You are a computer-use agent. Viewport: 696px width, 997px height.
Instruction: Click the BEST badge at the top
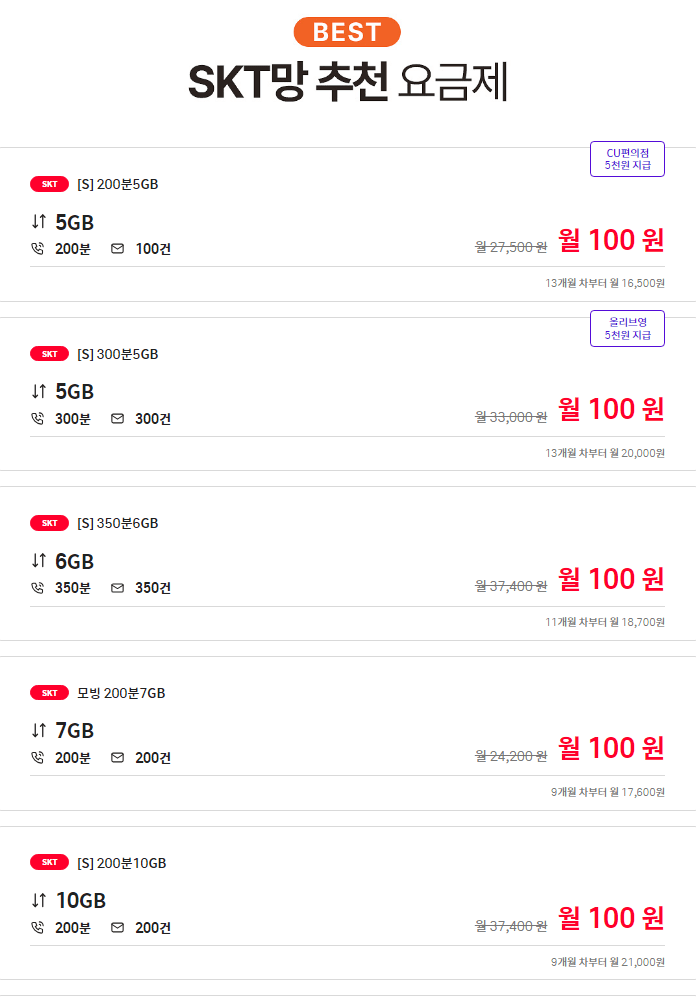(347, 31)
